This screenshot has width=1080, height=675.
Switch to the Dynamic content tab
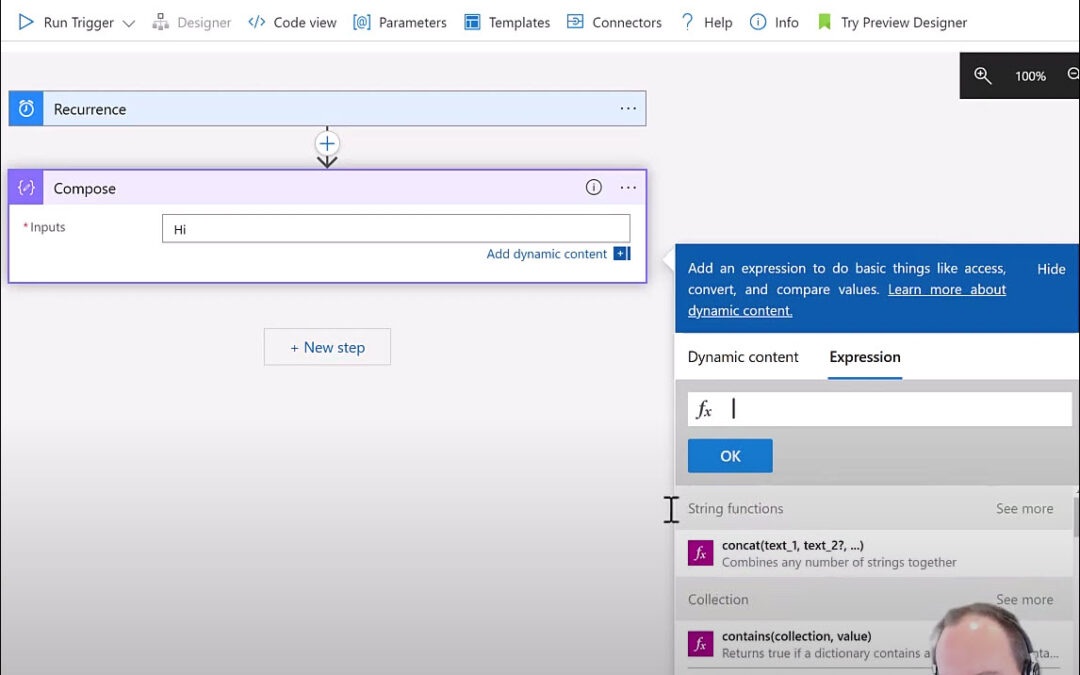click(x=743, y=357)
